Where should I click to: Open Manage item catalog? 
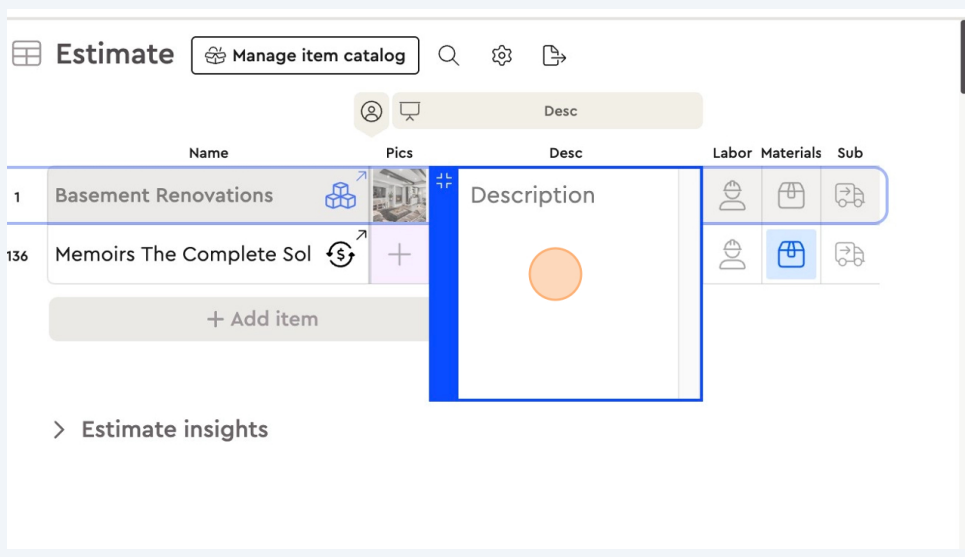pos(305,56)
